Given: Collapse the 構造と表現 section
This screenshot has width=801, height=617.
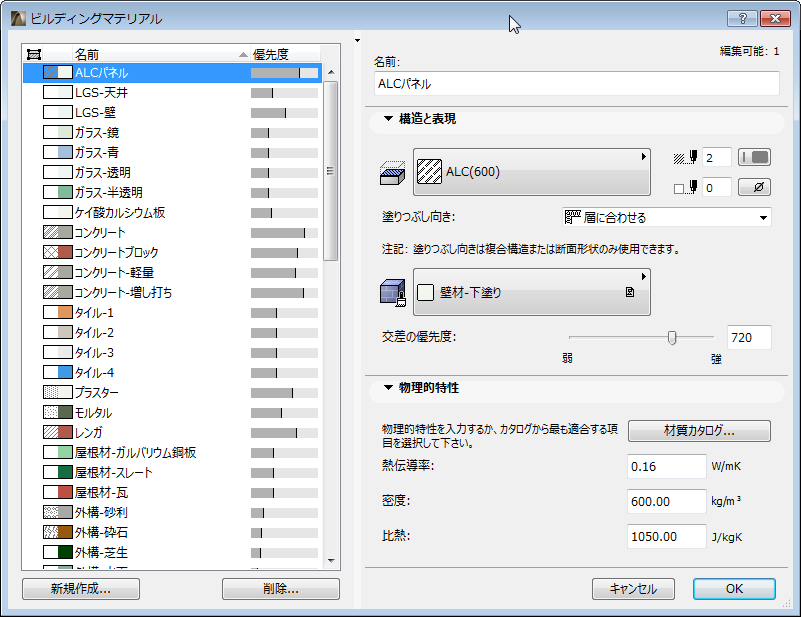Looking at the screenshot, I should [x=388, y=118].
